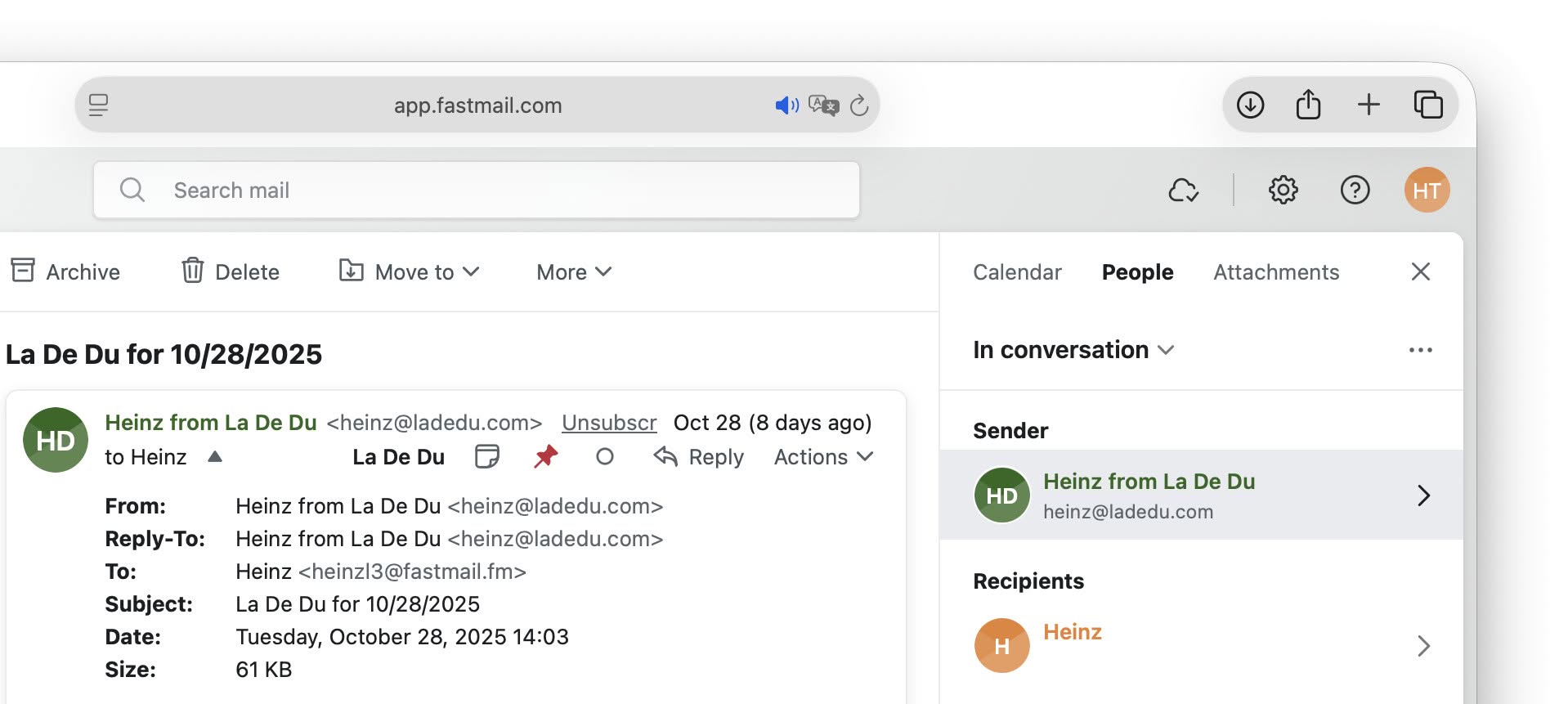Click the Heinz recipient name
The image size is (1568, 704).
tap(1073, 632)
